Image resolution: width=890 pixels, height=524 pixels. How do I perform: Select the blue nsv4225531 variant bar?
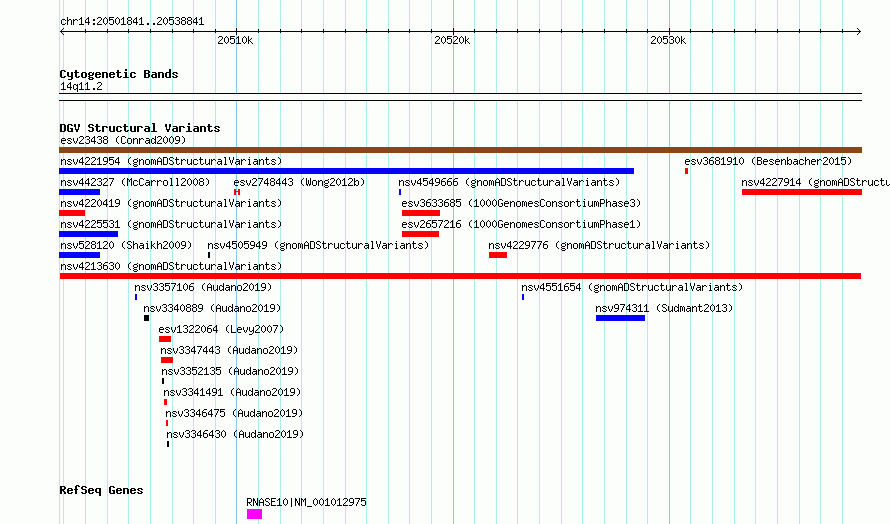pyautogui.click(x=89, y=234)
